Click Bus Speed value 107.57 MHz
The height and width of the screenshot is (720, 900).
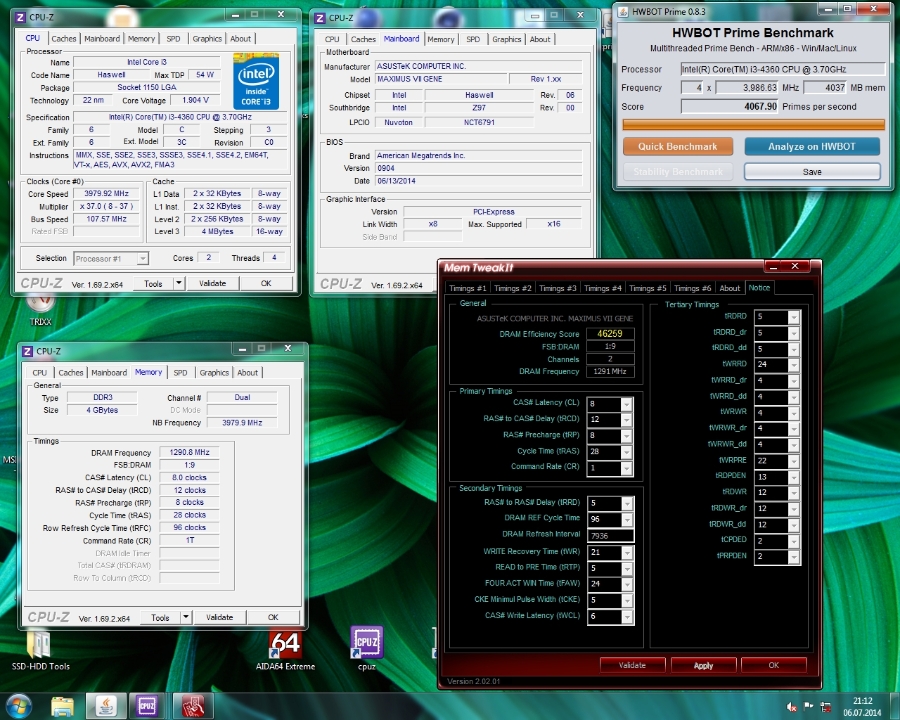pos(107,219)
